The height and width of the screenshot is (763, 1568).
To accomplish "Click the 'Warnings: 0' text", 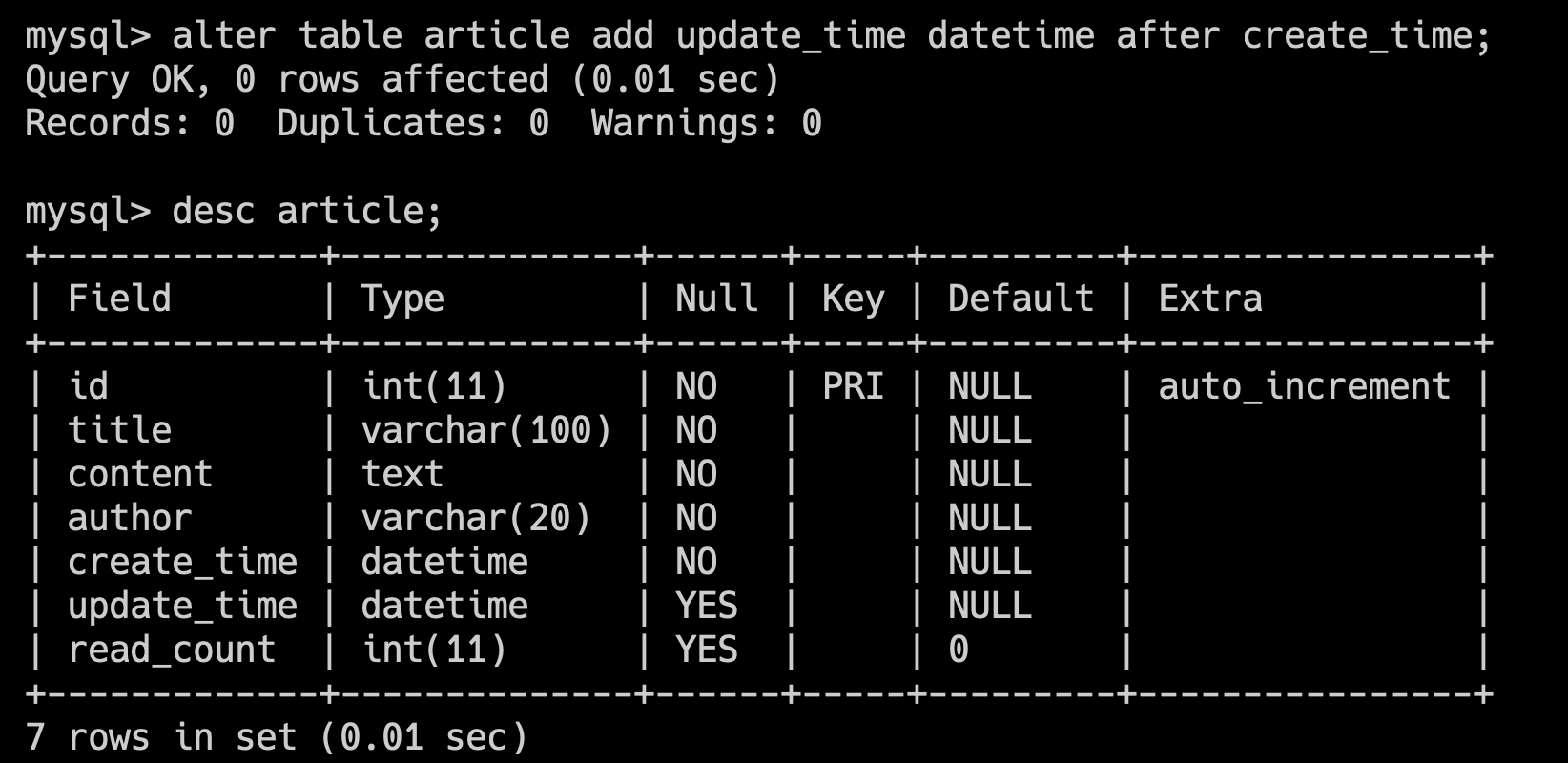I will tap(706, 124).
